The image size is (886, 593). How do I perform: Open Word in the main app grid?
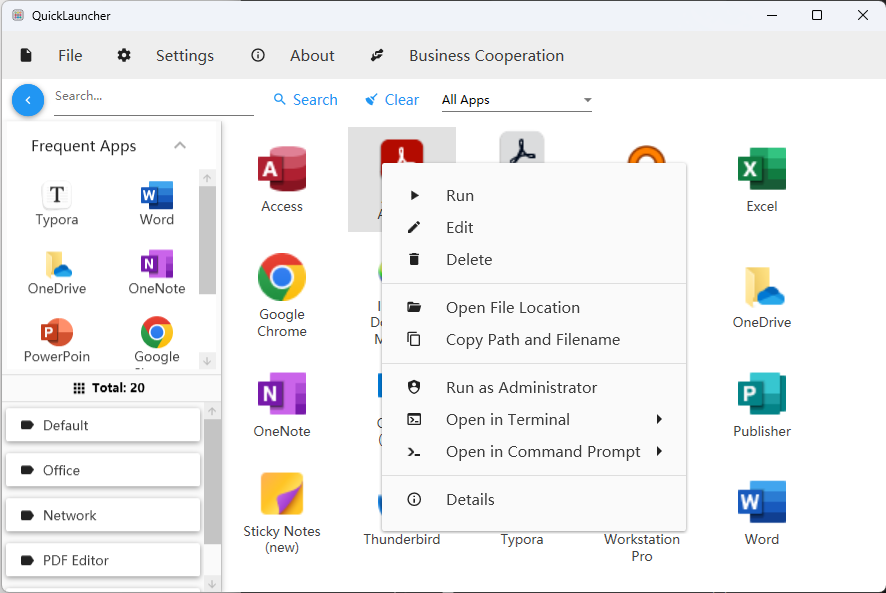pos(762,513)
